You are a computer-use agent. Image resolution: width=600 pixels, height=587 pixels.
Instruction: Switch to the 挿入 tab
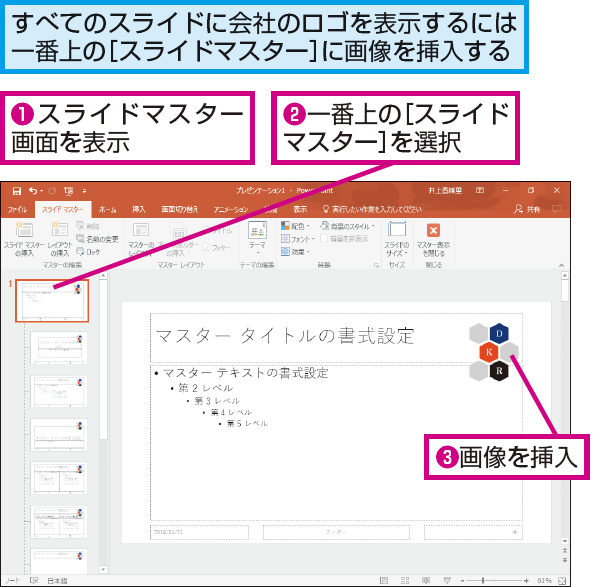coord(139,209)
